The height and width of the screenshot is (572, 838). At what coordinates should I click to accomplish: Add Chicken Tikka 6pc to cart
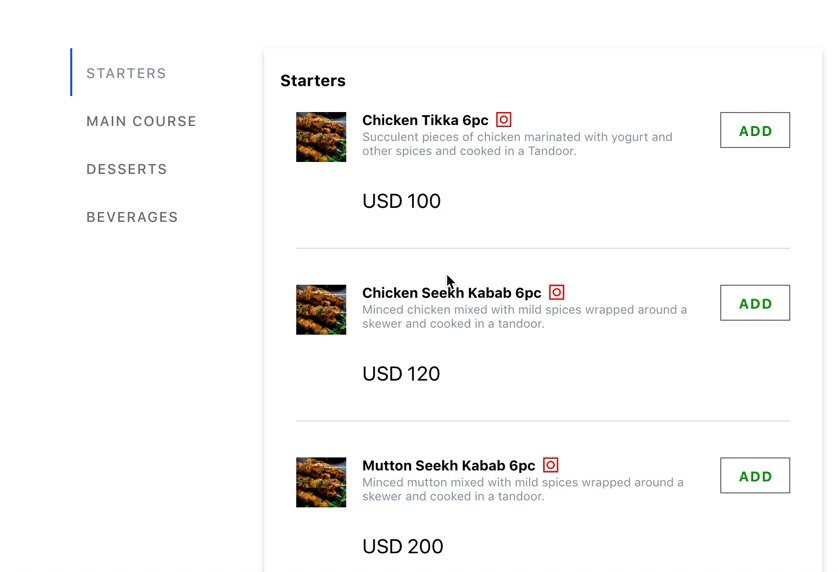[755, 131]
